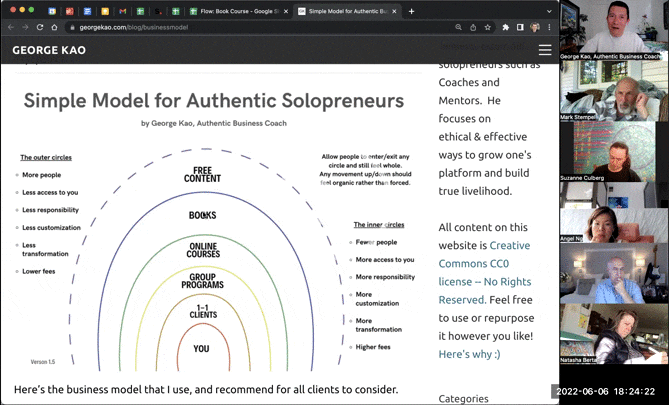669x405 pixels.
Task: Click the GROUP PROGRAMS circle label
Action: pyautogui.click(x=203, y=281)
